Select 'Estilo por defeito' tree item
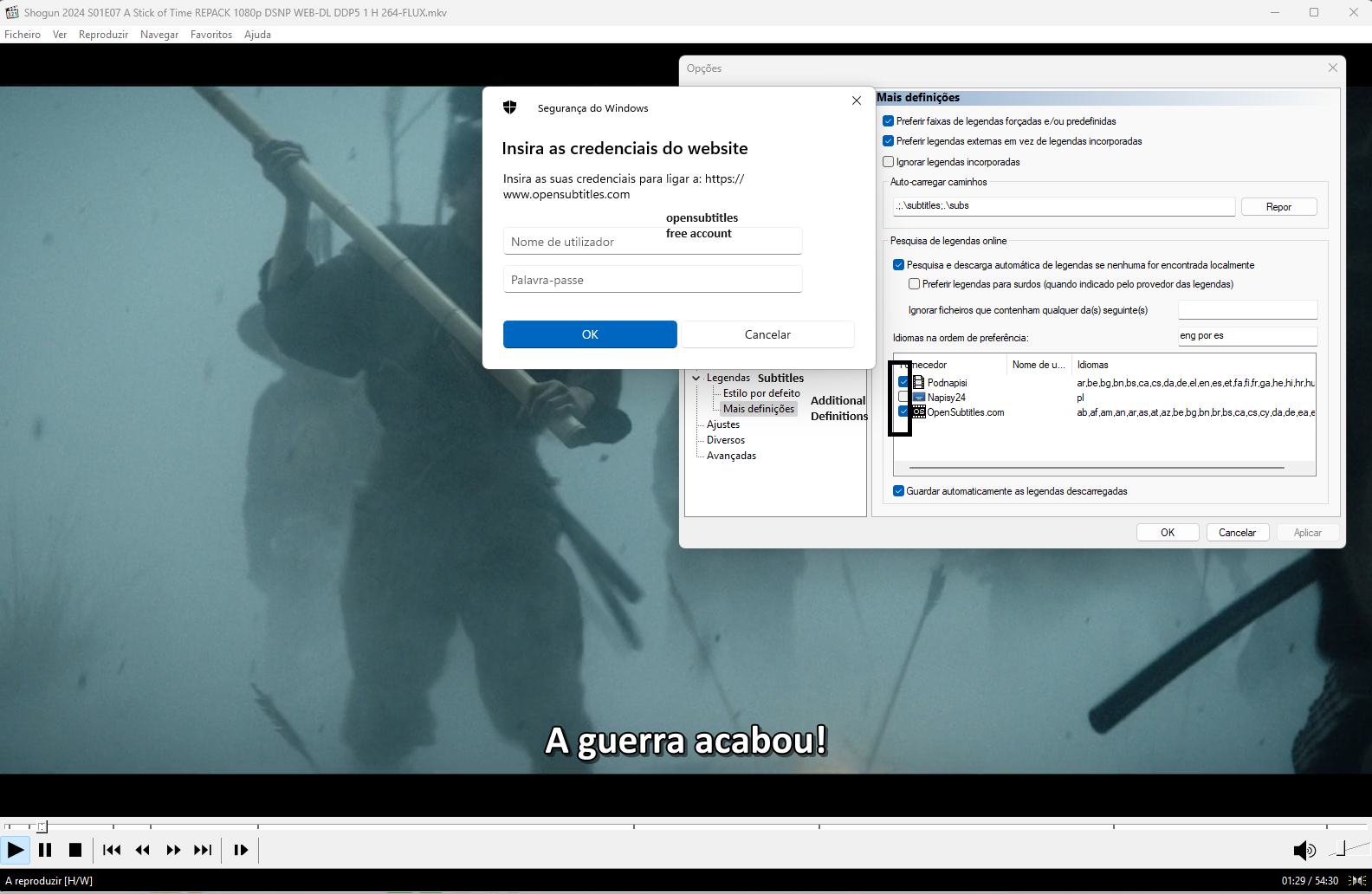This screenshot has width=1372, height=894. coord(760,393)
